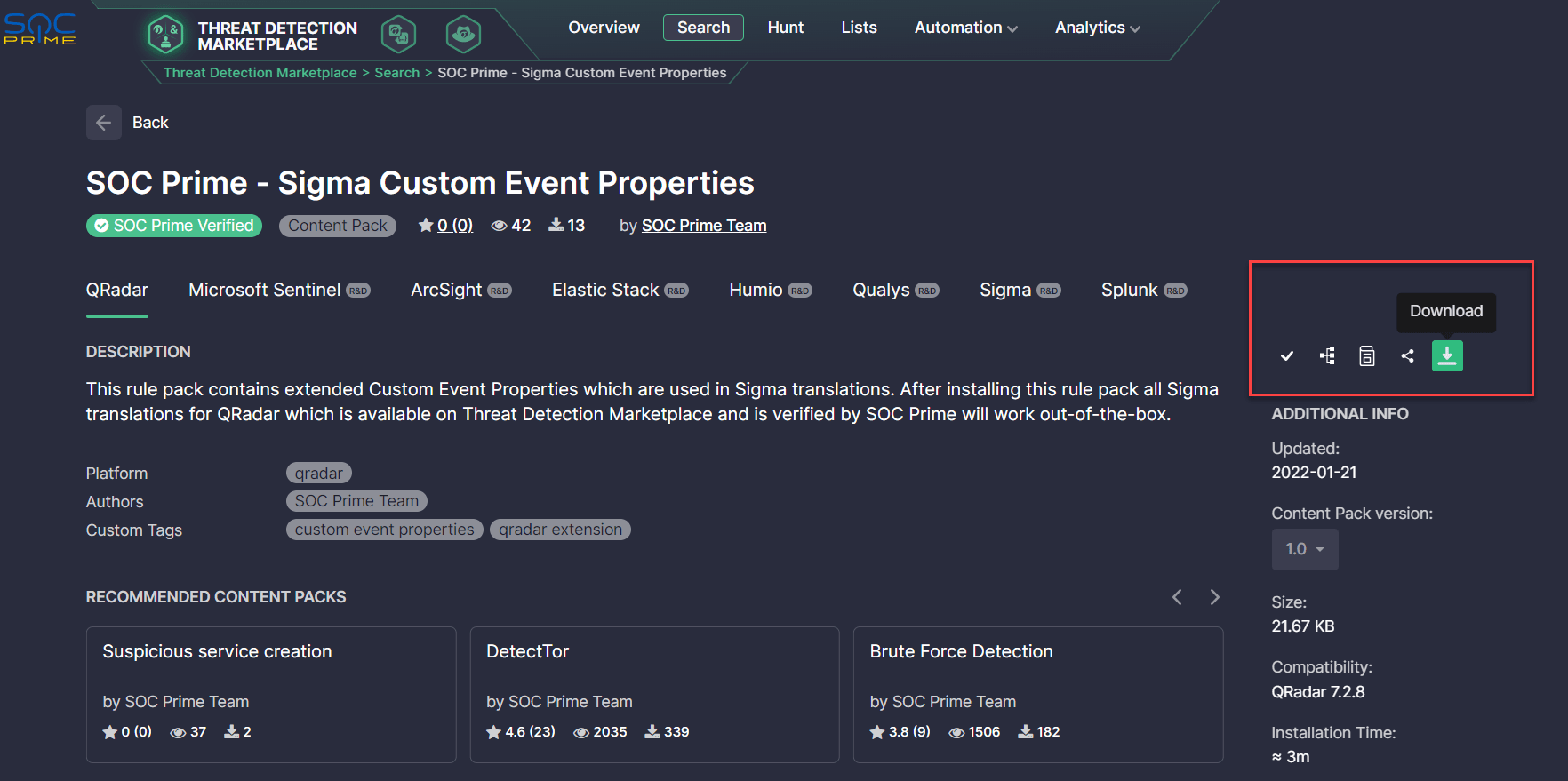
Task: Click the green Download icon button
Action: [1446, 356]
